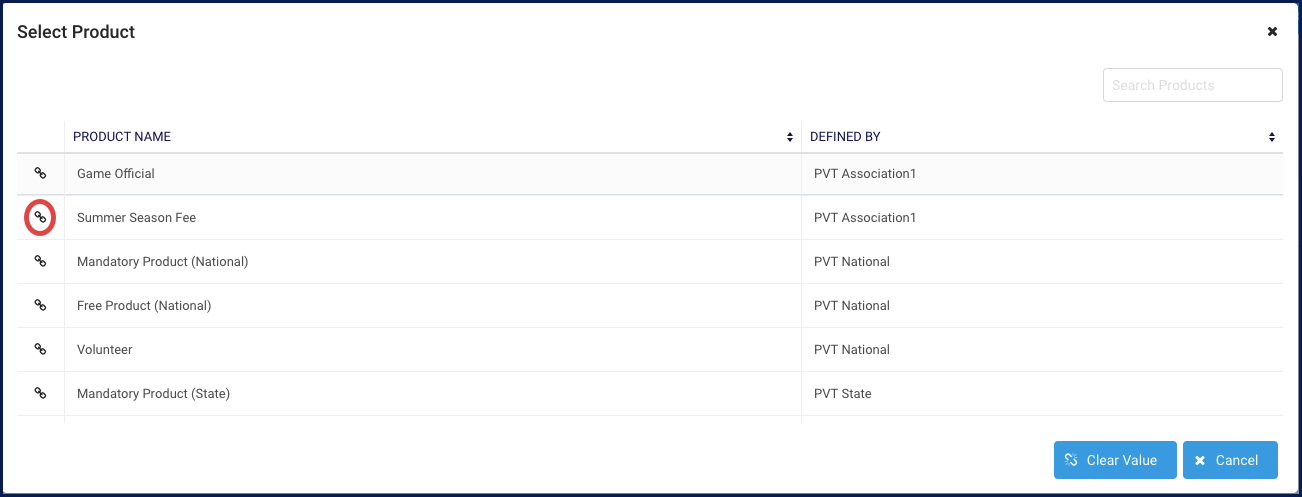The width and height of the screenshot is (1302, 497).
Task: Select the Game Official row text
Action: tap(116, 174)
